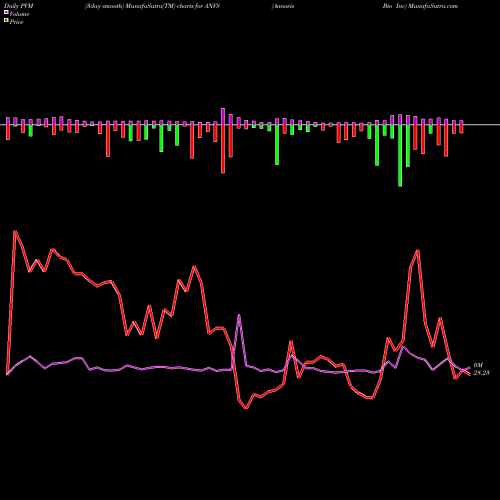
Task: Click the 'Daily PVM' chart title
Action: click(19, 6)
